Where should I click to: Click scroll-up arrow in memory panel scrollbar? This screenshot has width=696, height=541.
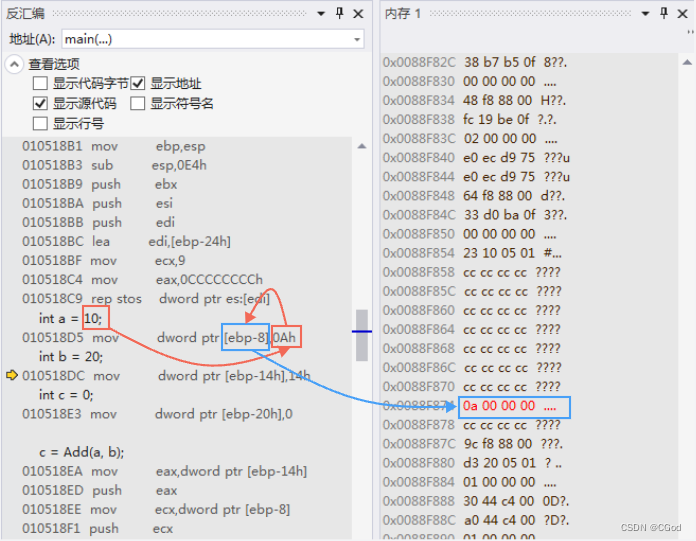click(687, 63)
